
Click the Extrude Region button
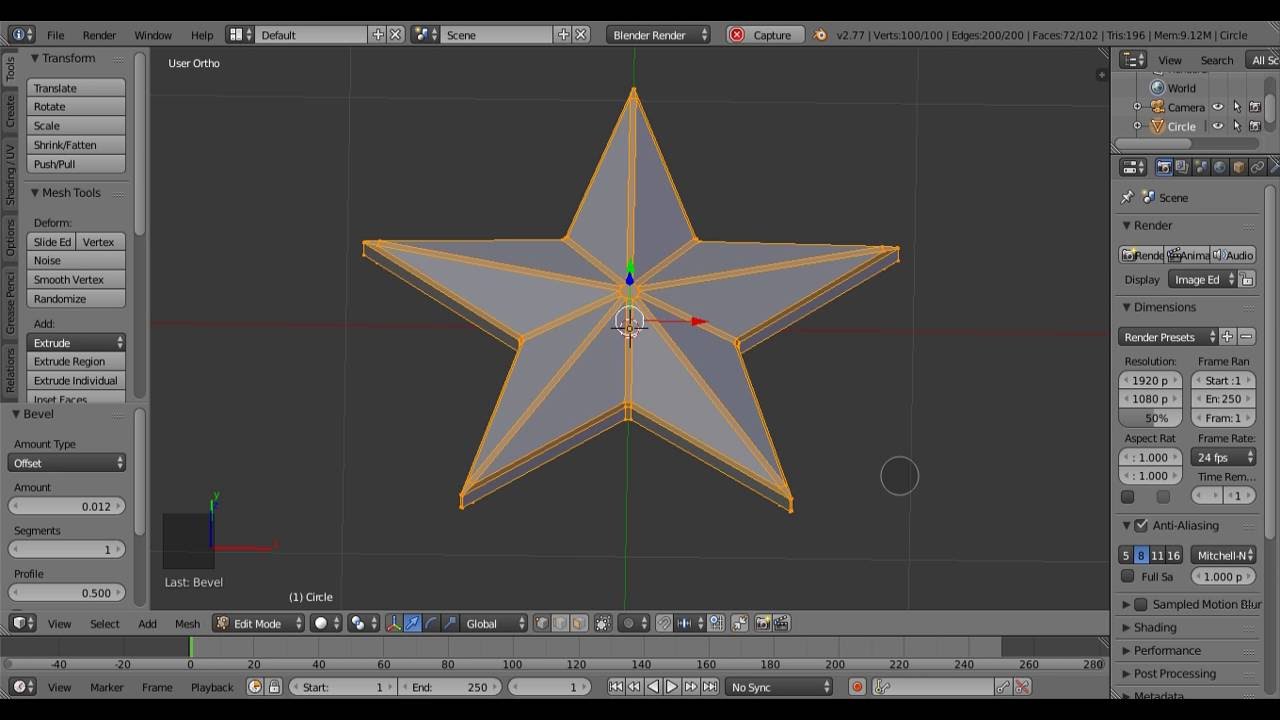[76, 362]
